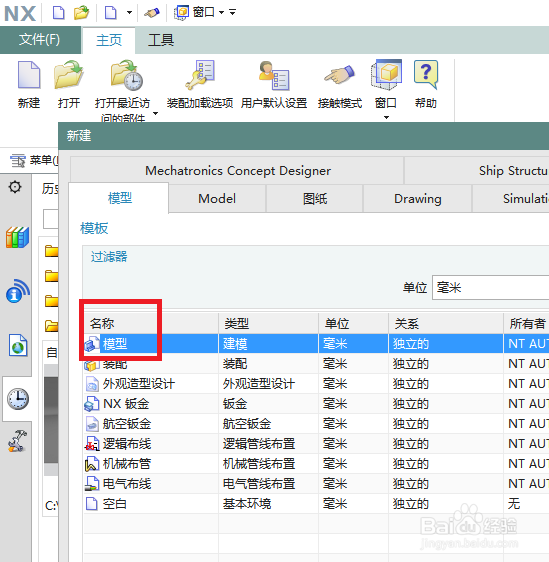Viewport: 549px width, 562px height.
Task: Expand the dropdown arrow after the second new-file icon
Action: tap(129, 13)
